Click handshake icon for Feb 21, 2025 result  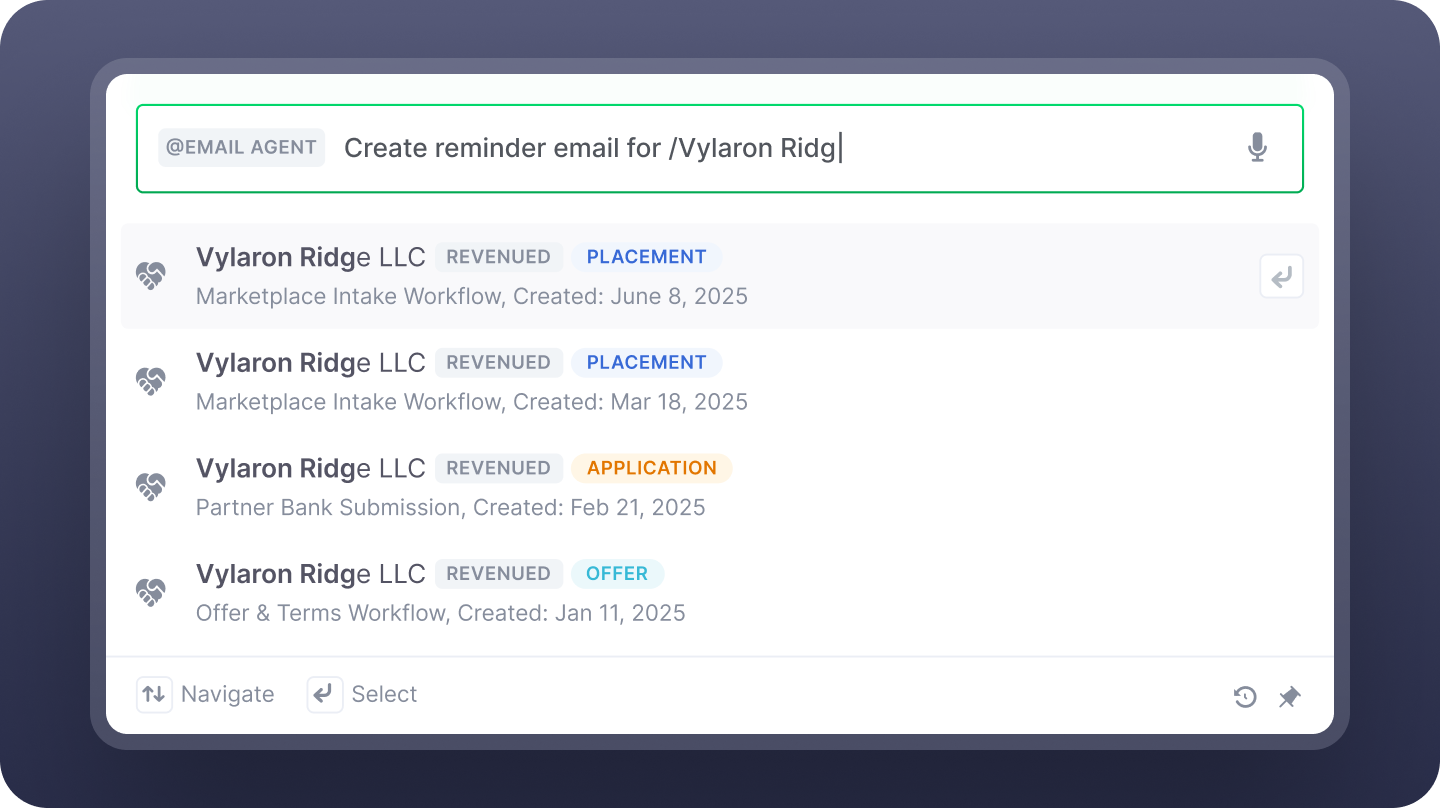point(150,487)
